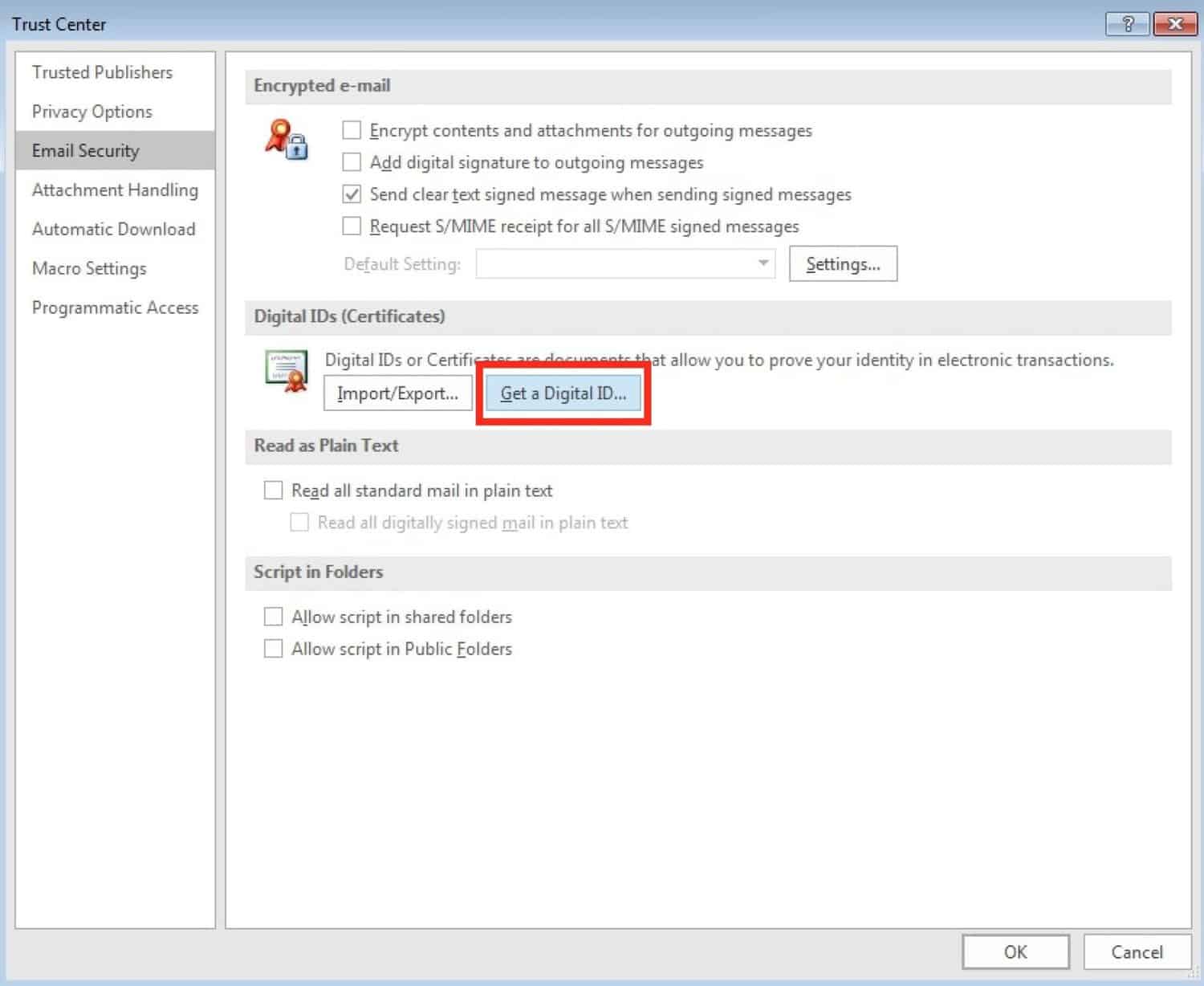Click the Get a Digital ID button
Screen dimensions: 1204x986
(563, 393)
